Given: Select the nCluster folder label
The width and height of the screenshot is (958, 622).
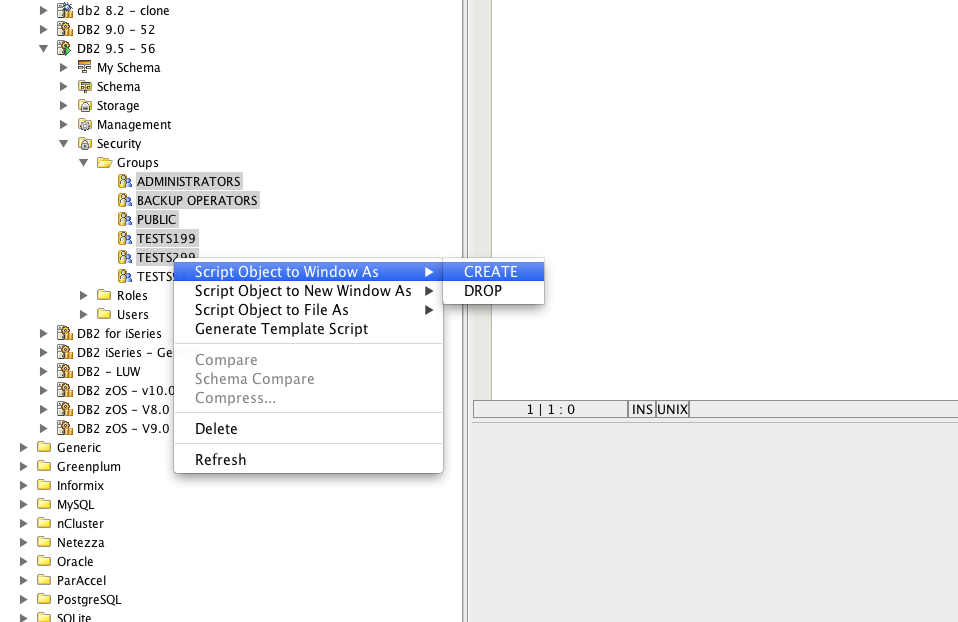Looking at the screenshot, I should click(x=80, y=523).
